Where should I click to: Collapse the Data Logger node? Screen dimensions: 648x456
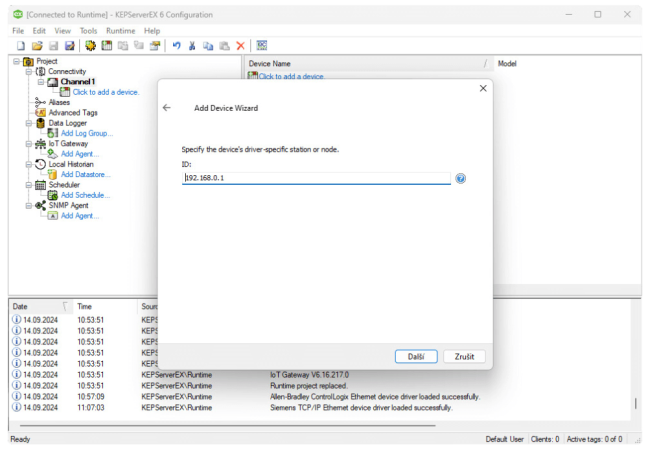[x=29, y=123]
